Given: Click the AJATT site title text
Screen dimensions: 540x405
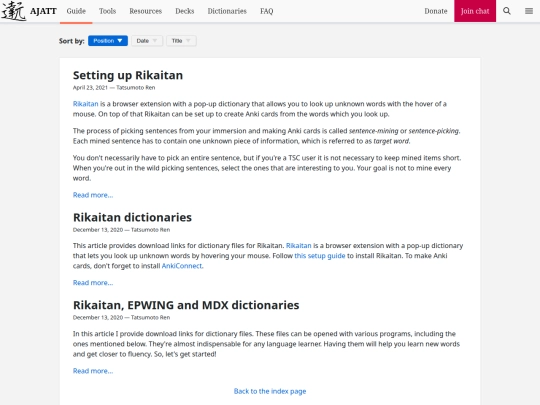Looking at the screenshot, I should (43, 11).
